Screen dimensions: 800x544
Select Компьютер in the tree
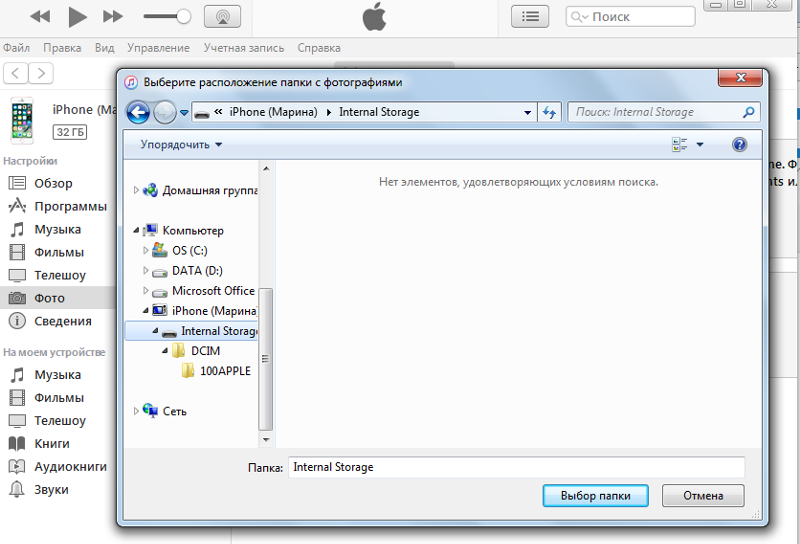pyautogui.click(x=193, y=231)
